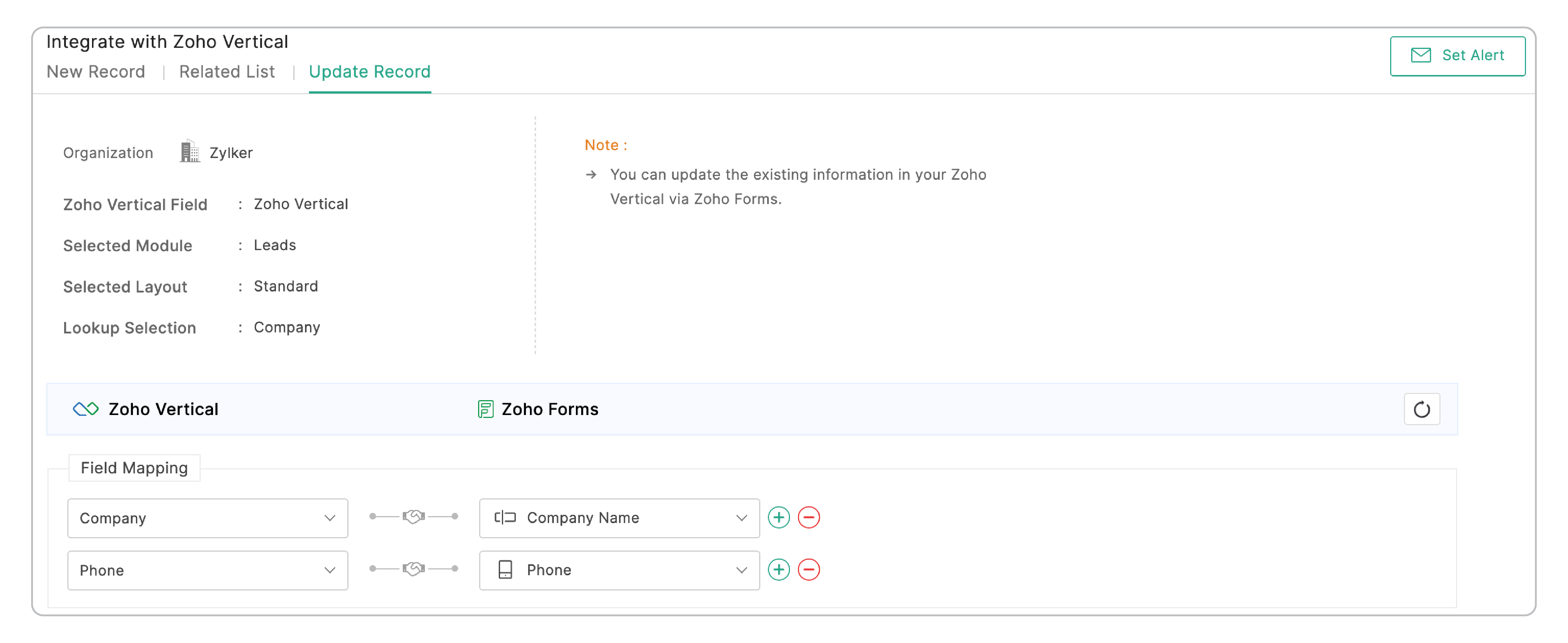Remove the Company field mapping row

(808, 518)
